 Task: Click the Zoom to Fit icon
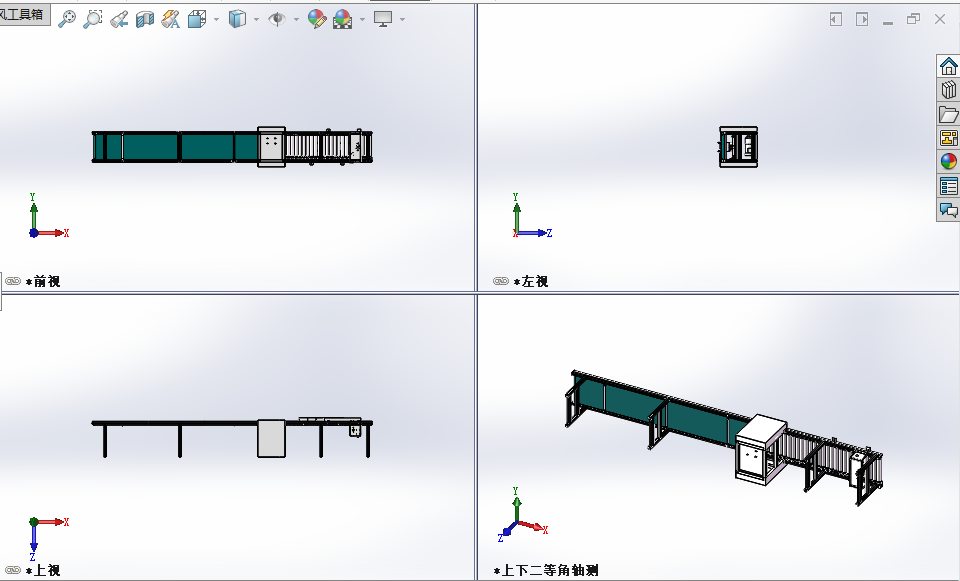tap(67, 19)
